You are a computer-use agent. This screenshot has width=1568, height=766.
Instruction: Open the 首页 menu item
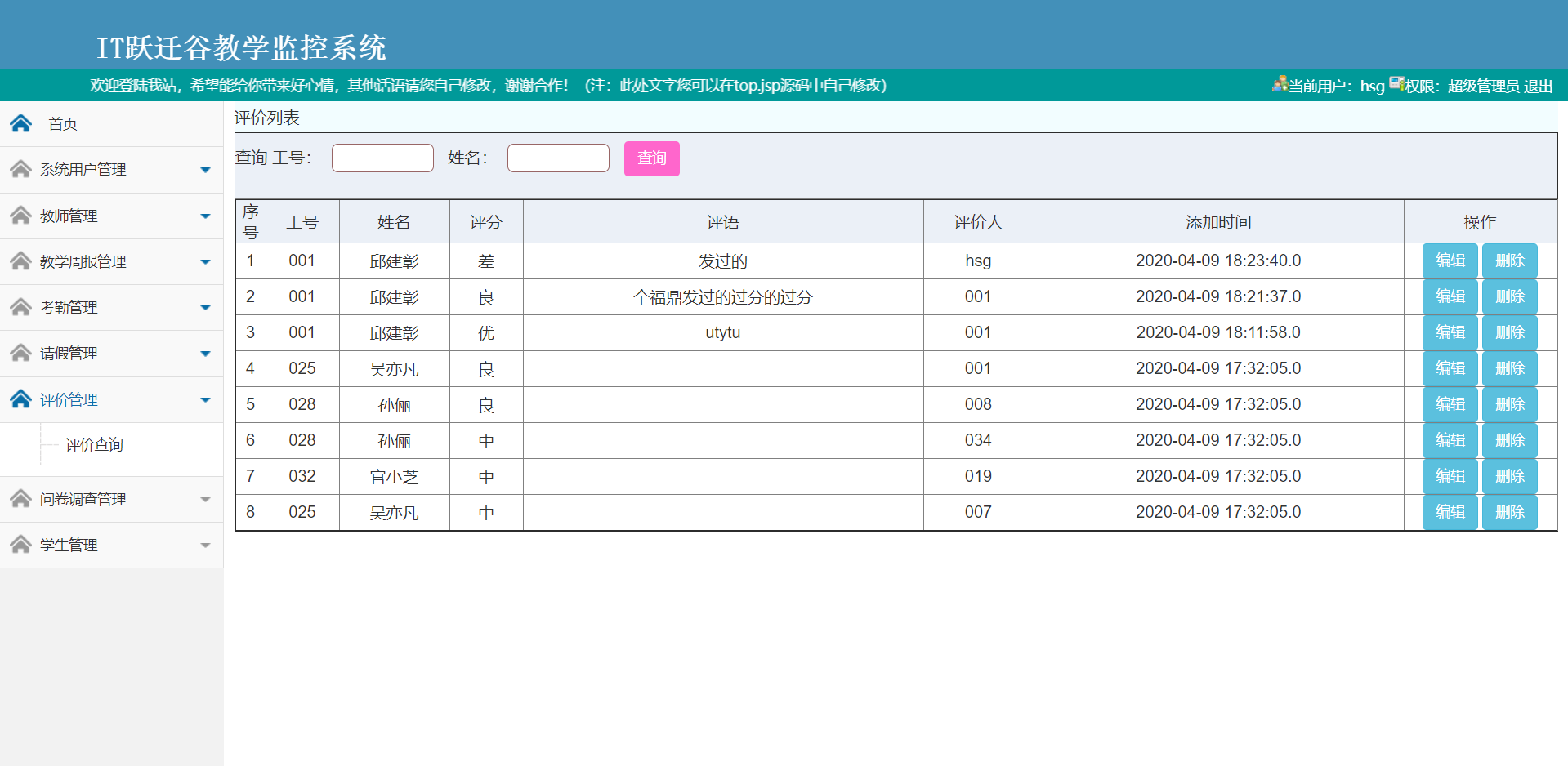(x=63, y=124)
